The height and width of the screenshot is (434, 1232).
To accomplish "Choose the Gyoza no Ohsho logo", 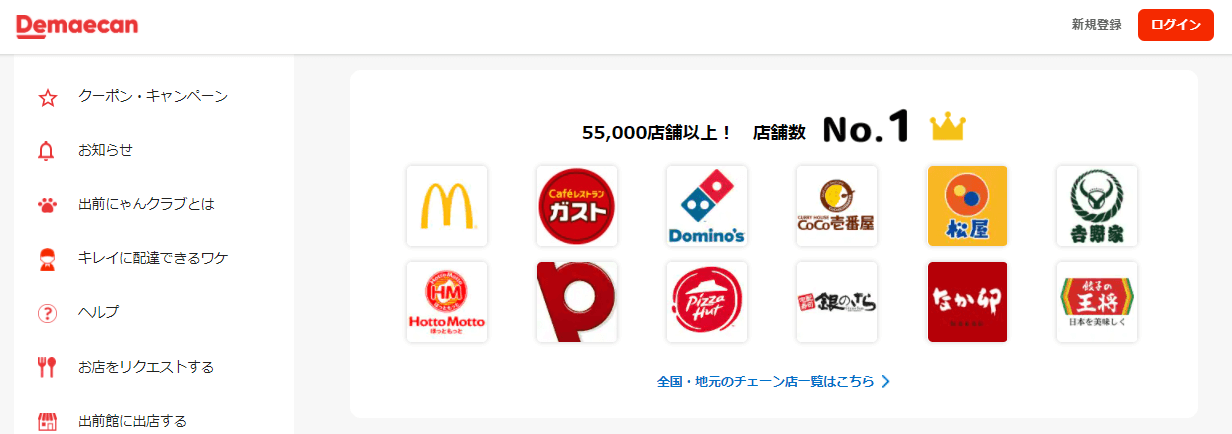I will [1097, 302].
